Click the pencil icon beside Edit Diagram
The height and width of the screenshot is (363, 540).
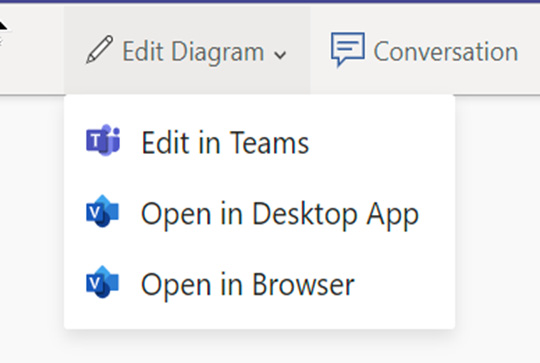click(100, 50)
